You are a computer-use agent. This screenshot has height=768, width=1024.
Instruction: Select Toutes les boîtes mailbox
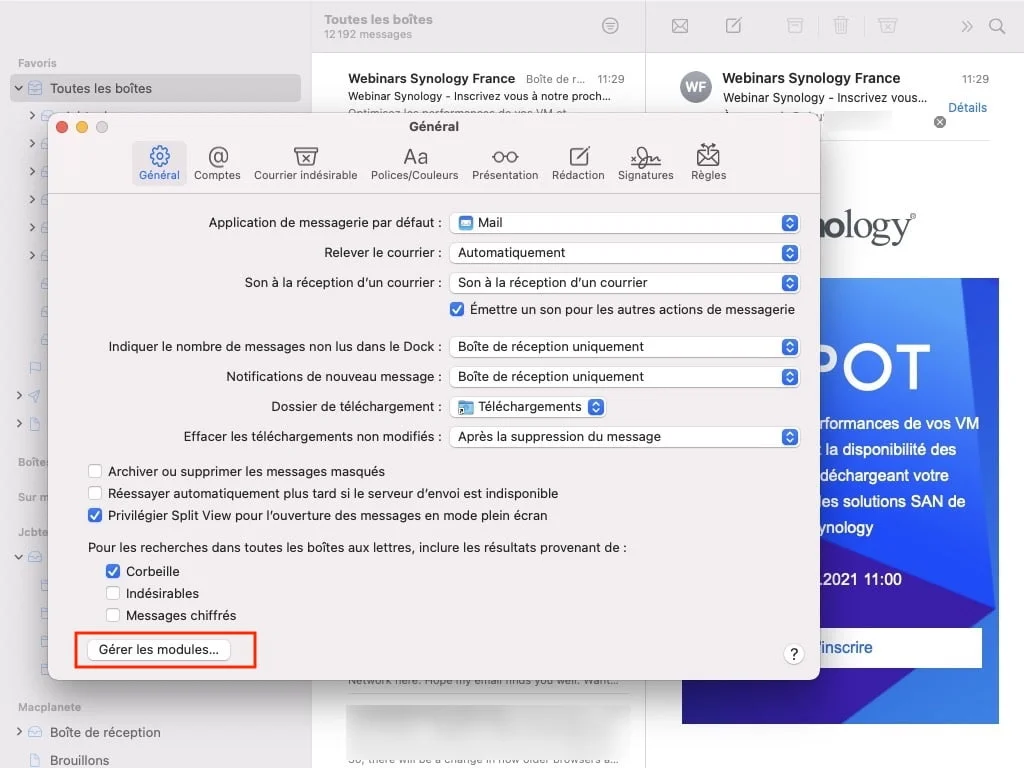pos(155,88)
